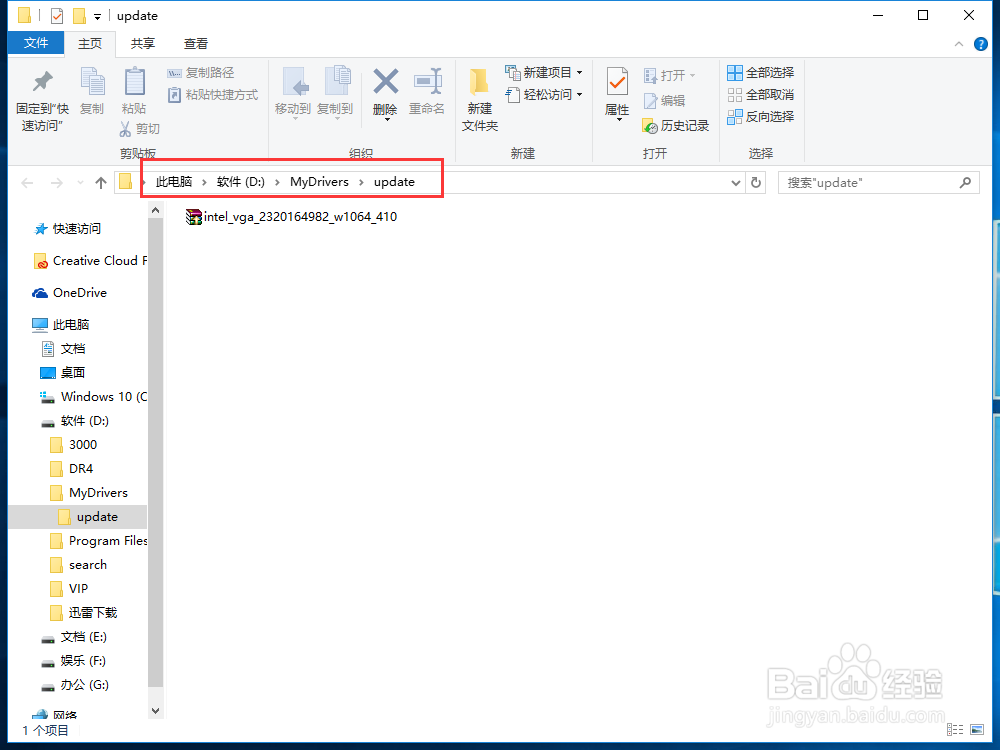
Task: Click 此电脑 in address breadcrumb
Action: 174,182
